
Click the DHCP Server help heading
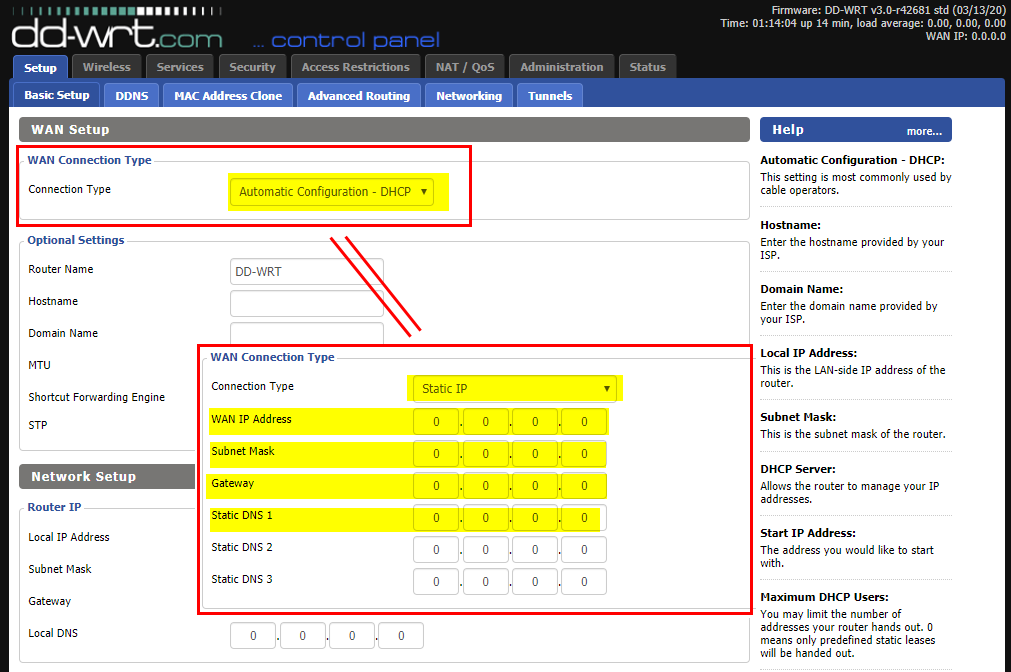pyautogui.click(x=798, y=469)
